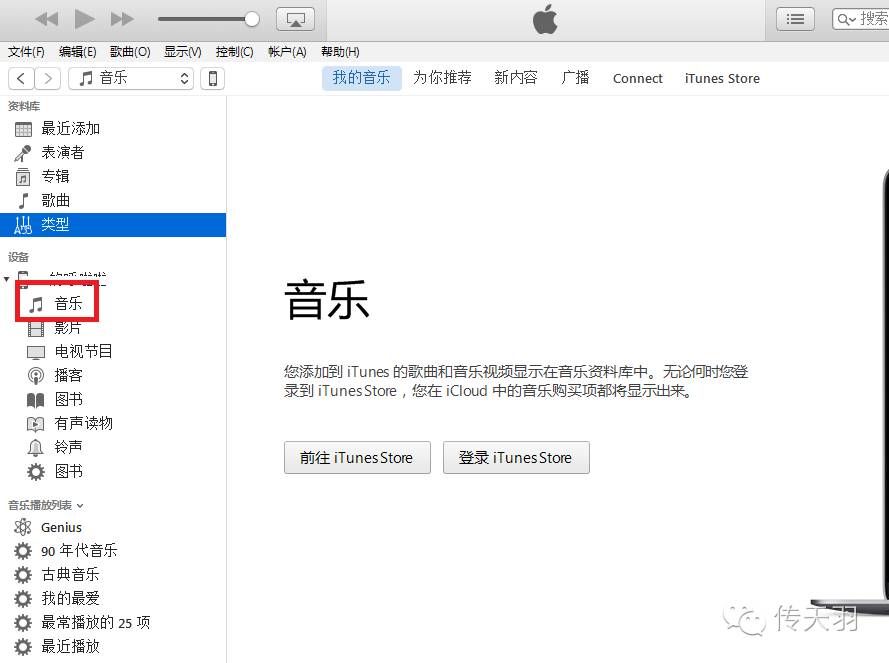Open the 帮助(H) menu
The image size is (889, 663).
(340, 52)
